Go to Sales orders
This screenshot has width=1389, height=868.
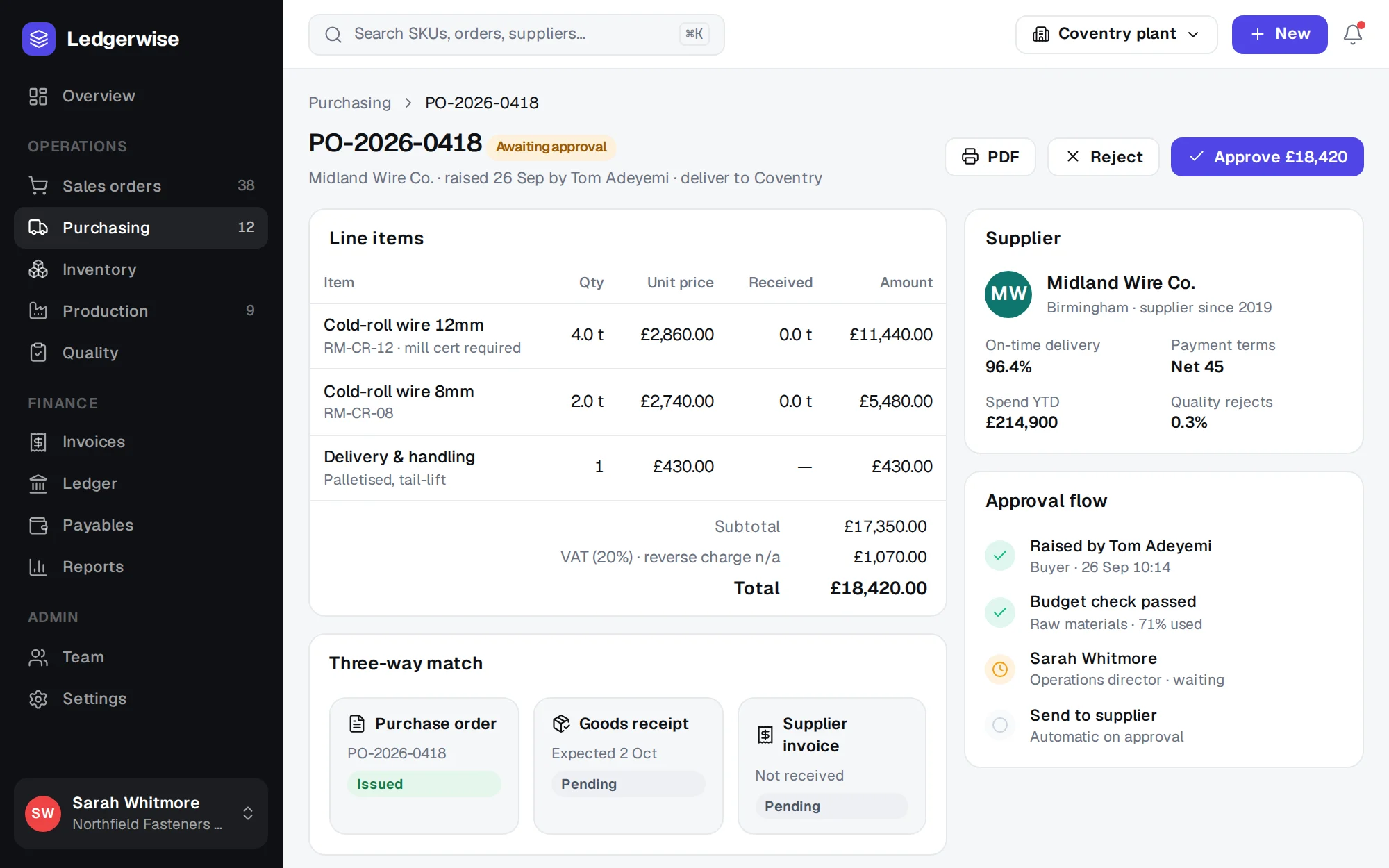141,186
